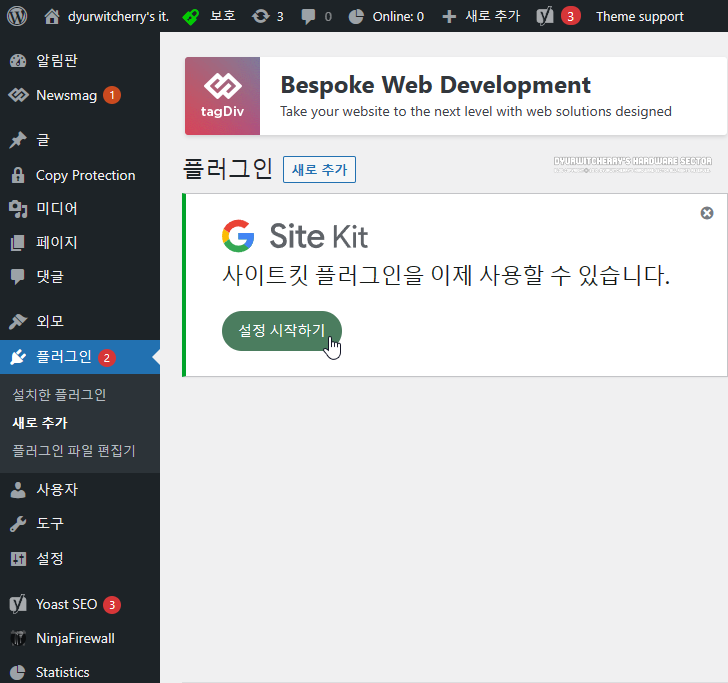728x683 pixels.
Task: Click 새로 추가 button beside page title
Action: 319,169
